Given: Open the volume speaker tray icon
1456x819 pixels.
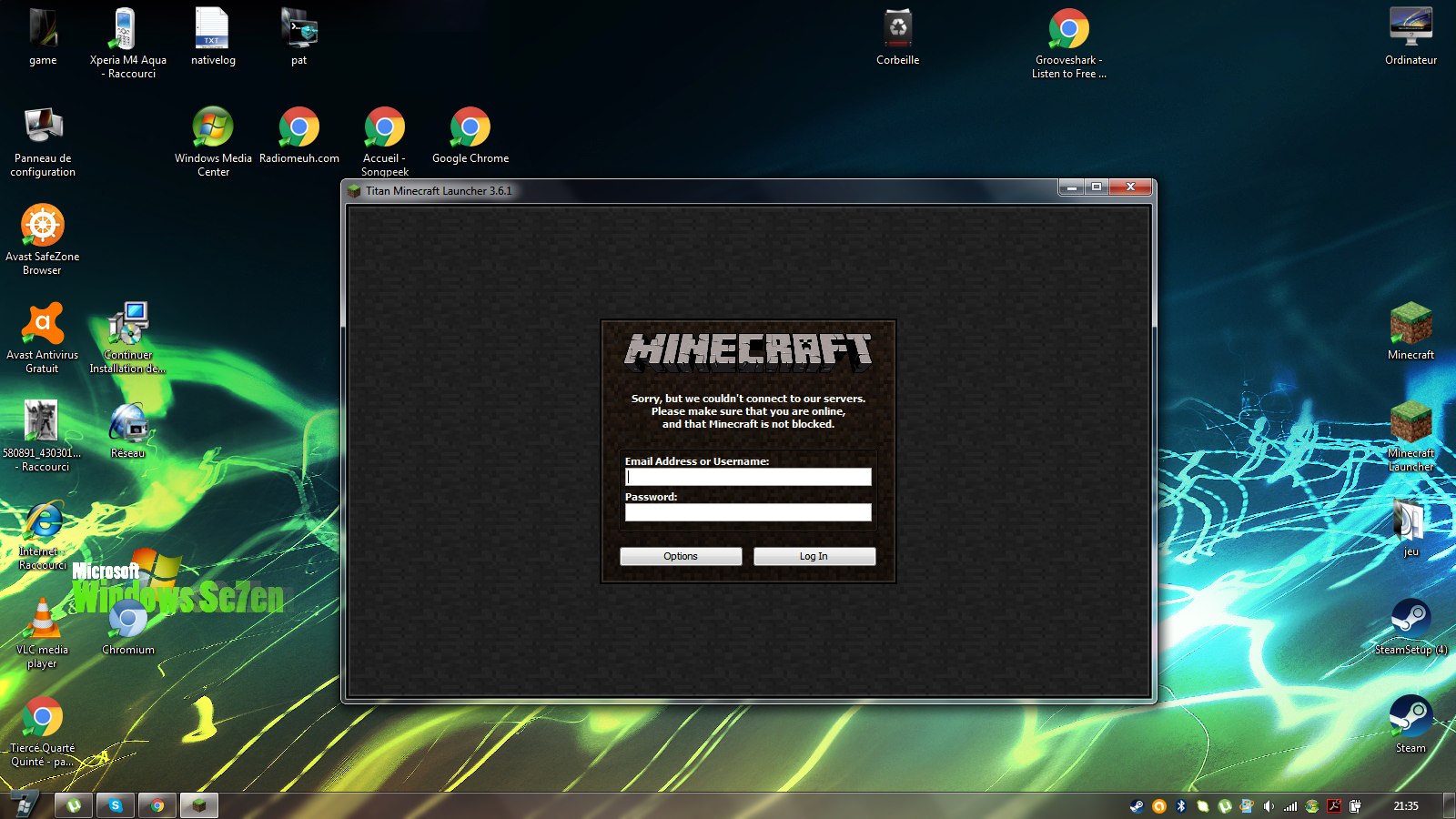Looking at the screenshot, I should [x=1269, y=805].
